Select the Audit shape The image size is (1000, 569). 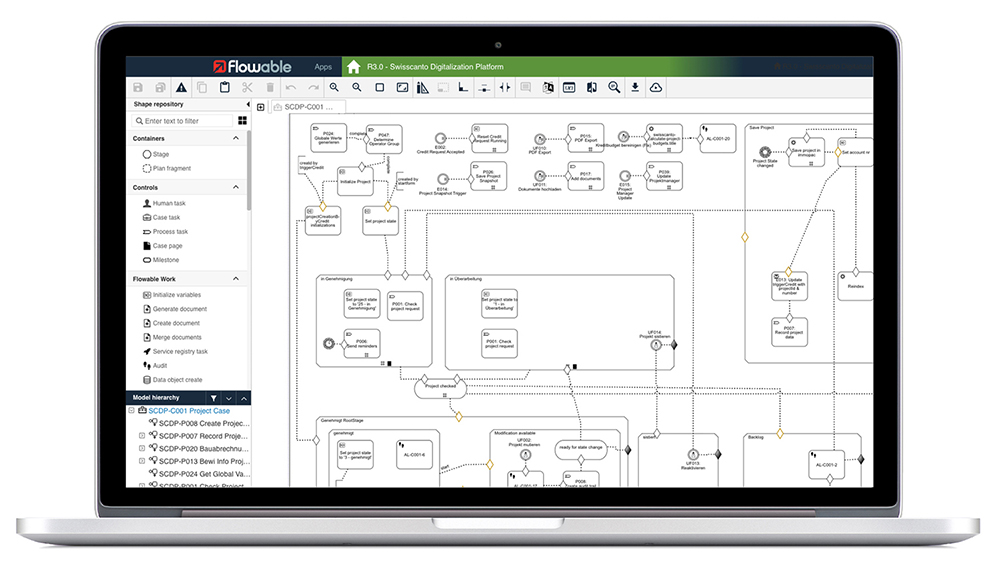click(155, 366)
